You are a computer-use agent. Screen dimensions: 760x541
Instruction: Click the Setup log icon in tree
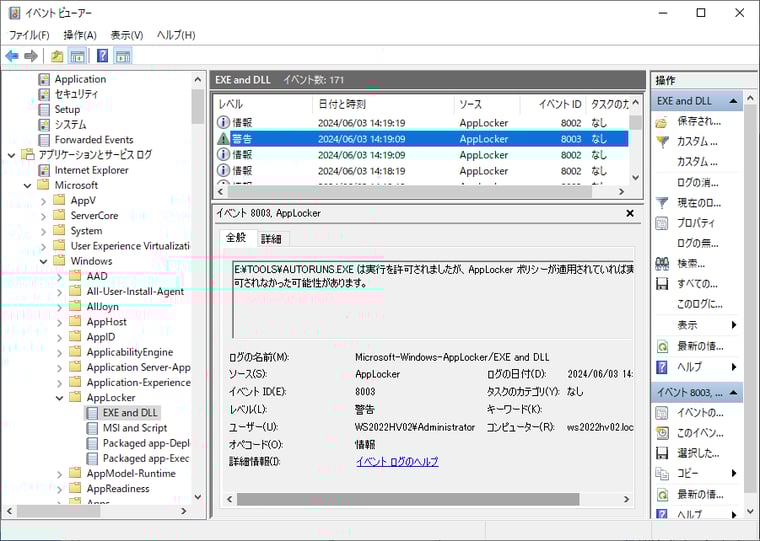click(x=44, y=110)
